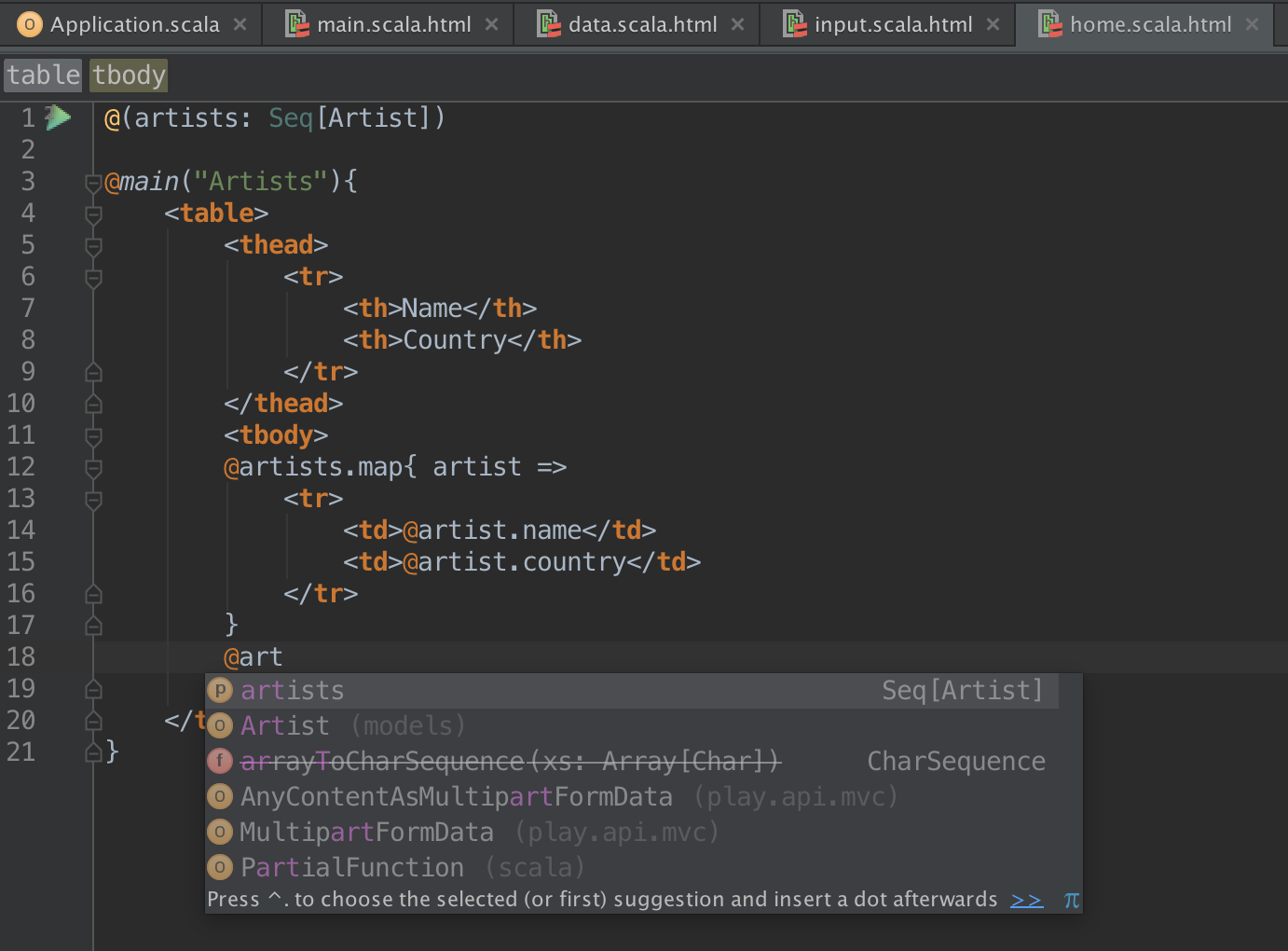Click the 'p' icon beside the artists suggestion

point(220,691)
